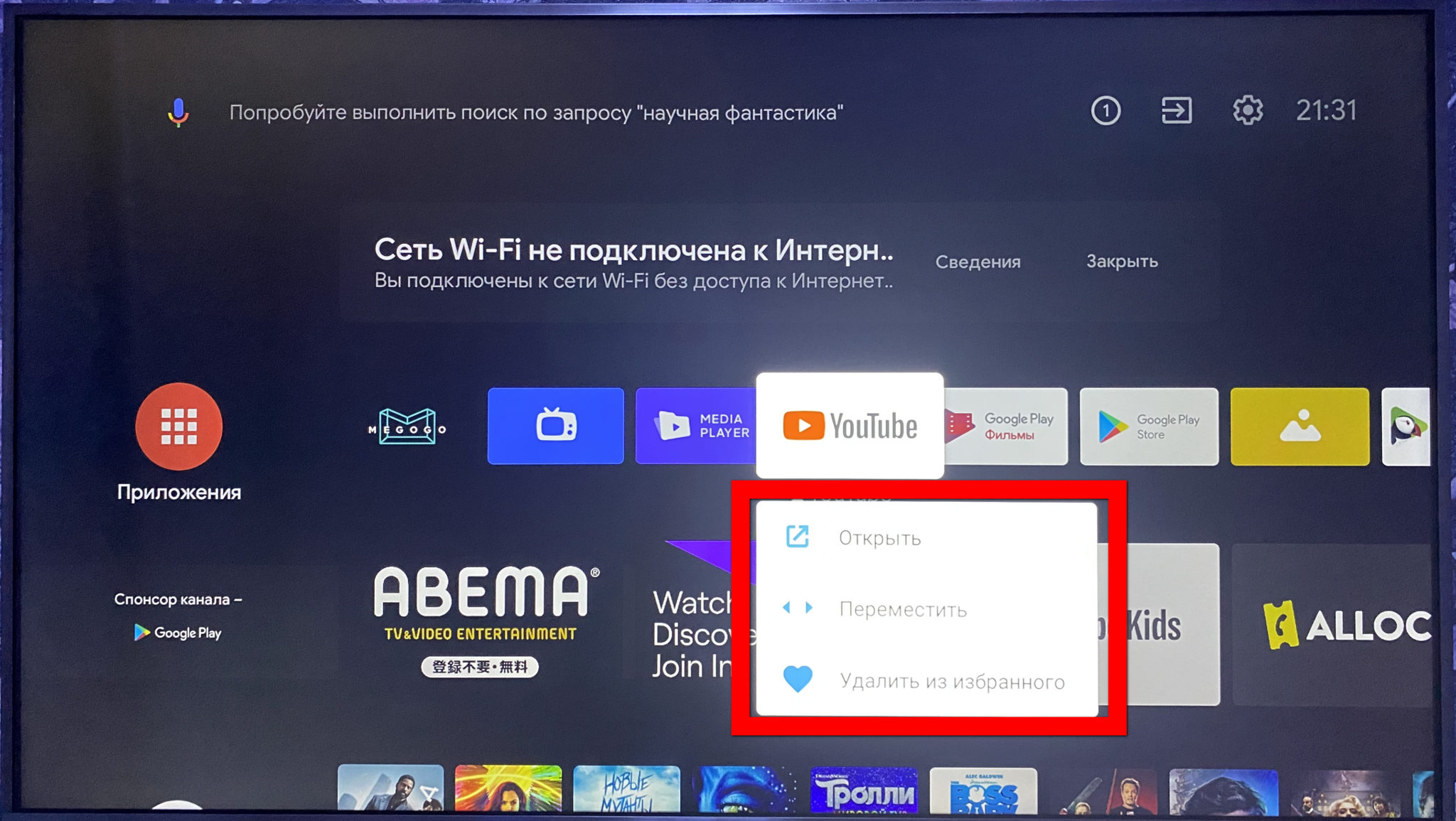The width and height of the screenshot is (1456, 821).
Task: Click the notification circle indicator
Action: tap(1108, 111)
